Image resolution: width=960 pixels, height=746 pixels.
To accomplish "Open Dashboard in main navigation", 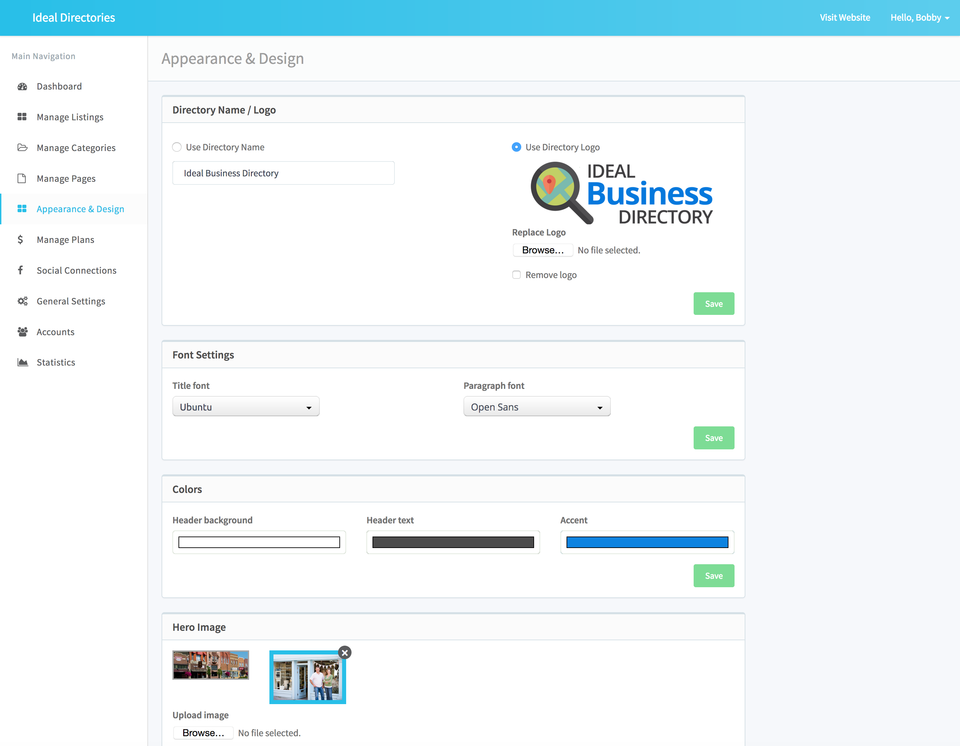I will pos(73,86).
